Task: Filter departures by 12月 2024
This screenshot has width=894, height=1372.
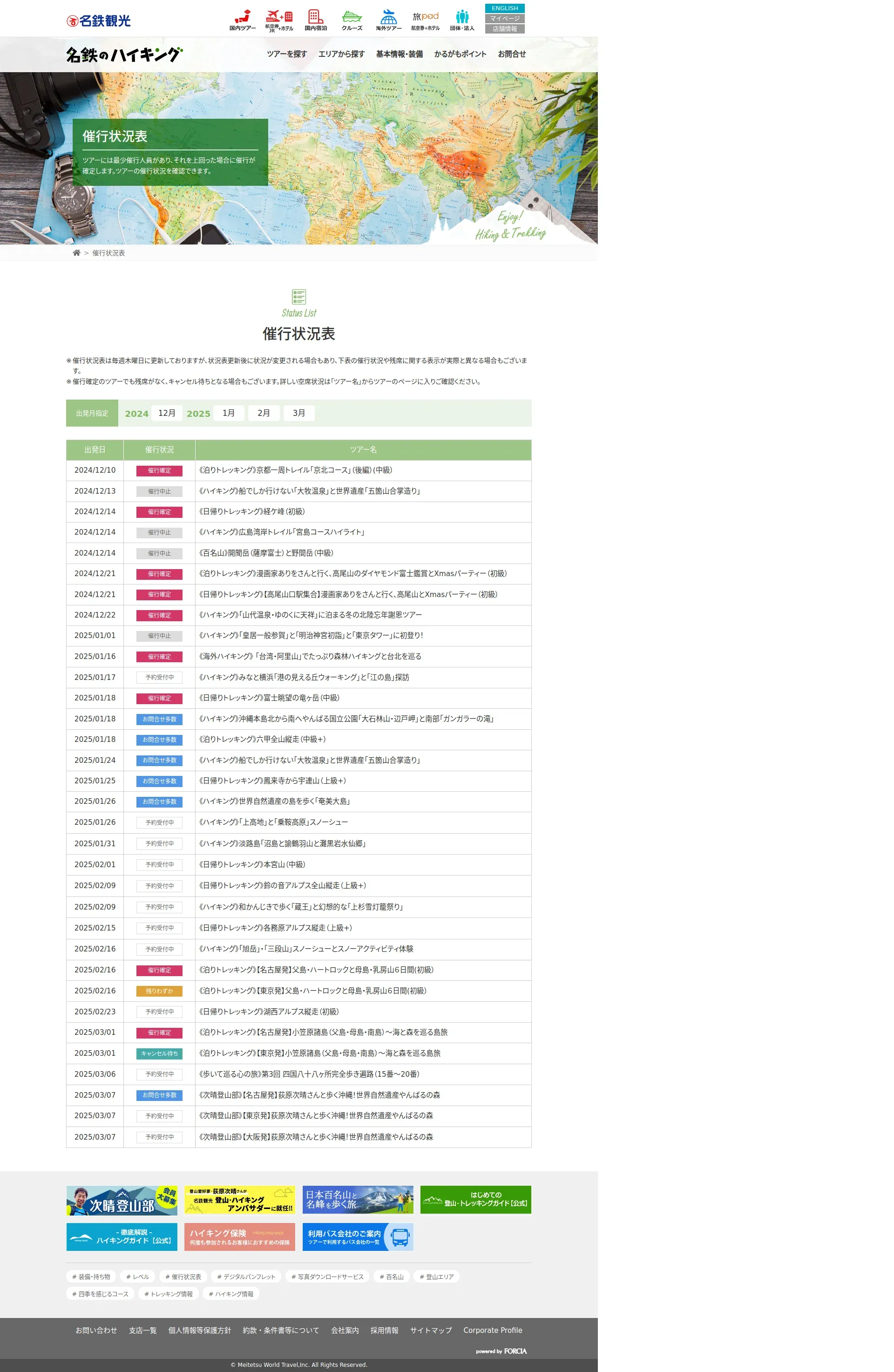Action: pos(167,413)
